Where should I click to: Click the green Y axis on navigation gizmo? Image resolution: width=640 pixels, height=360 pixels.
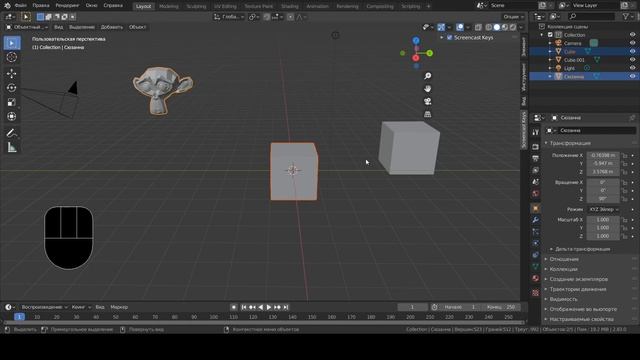429,53
